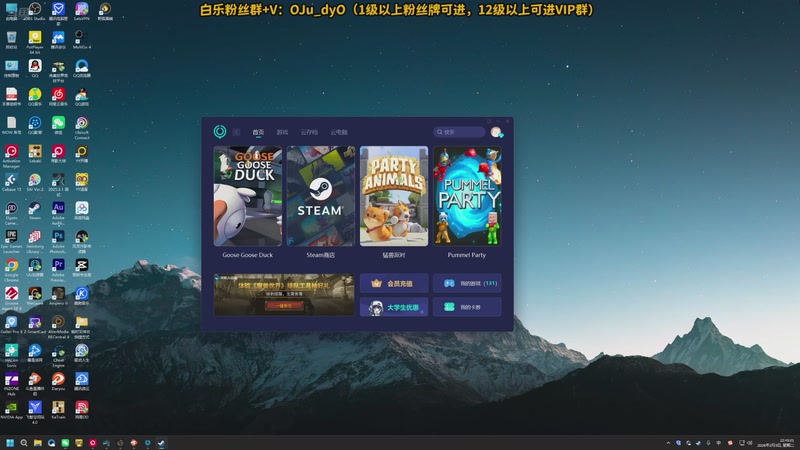
Task: Open the OBS Studio desktop icon
Action: [35, 11]
